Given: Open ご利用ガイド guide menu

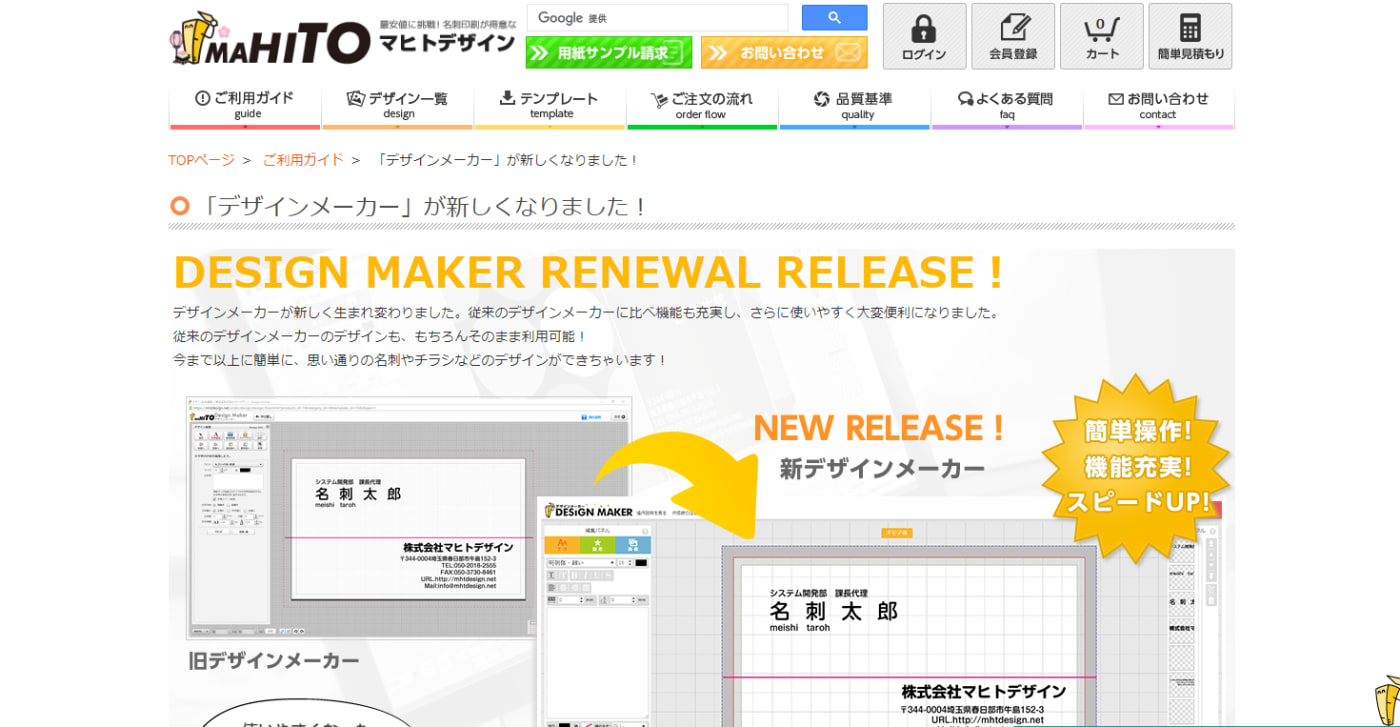Looking at the screenshot, I should point(245,105).
